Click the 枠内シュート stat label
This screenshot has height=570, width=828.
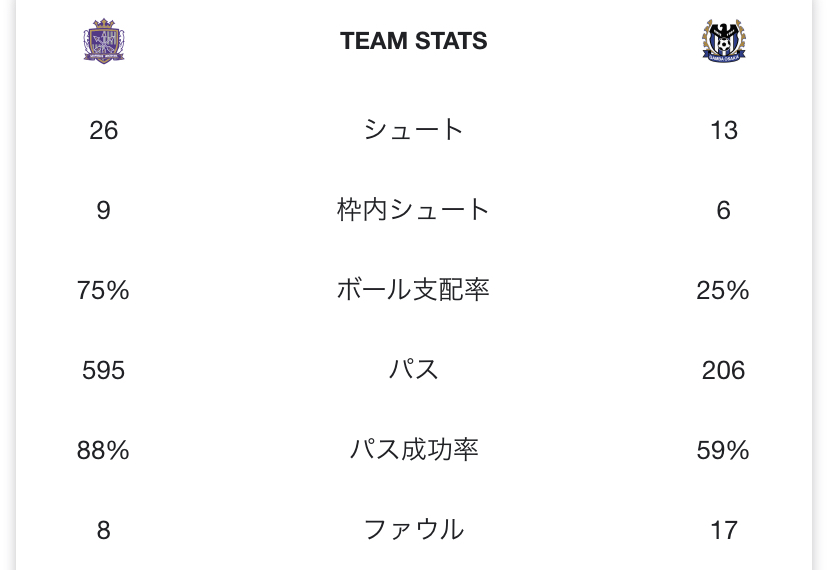[x=414, y=210]
